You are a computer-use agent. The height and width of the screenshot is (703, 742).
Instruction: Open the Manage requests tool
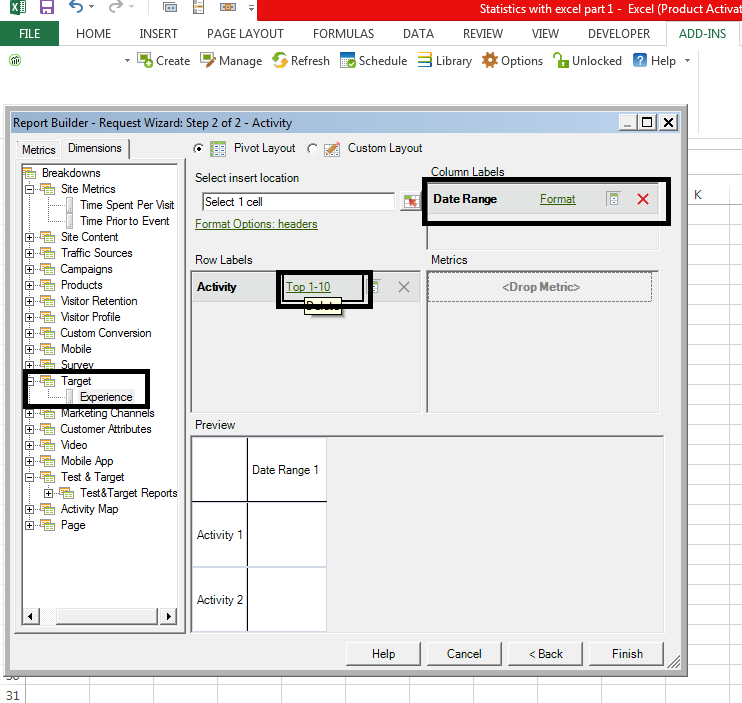point(208,61)
